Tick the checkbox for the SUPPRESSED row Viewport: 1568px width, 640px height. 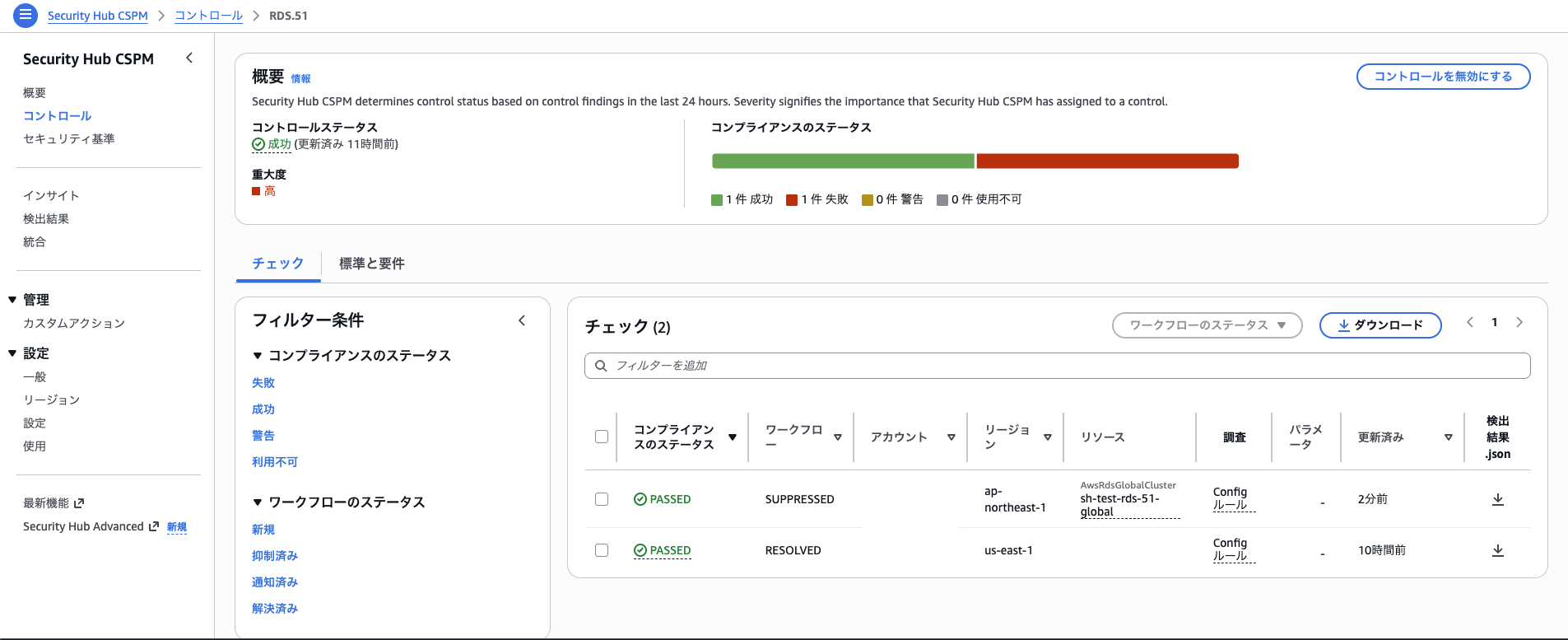(x=602, y=499)
